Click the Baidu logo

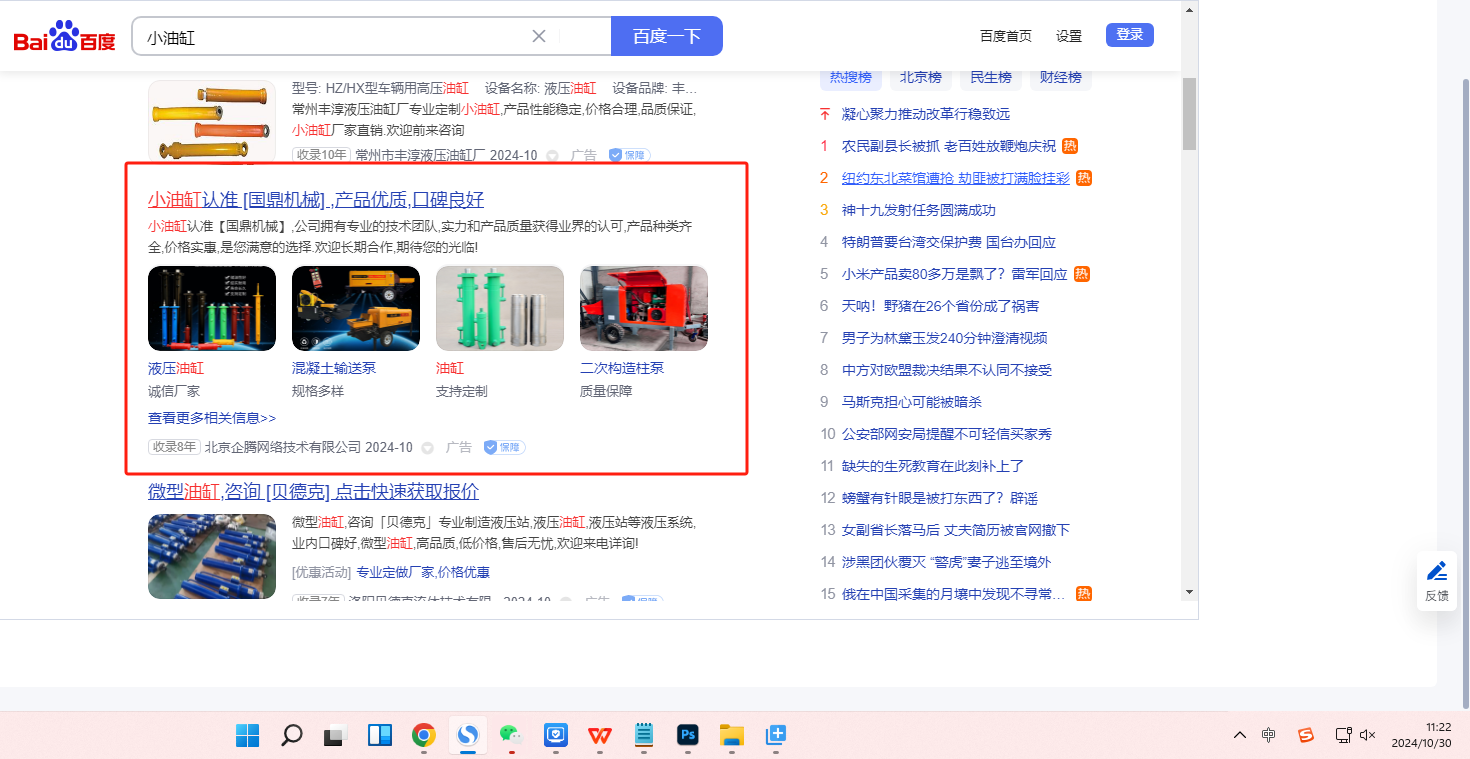pos(64,37)
